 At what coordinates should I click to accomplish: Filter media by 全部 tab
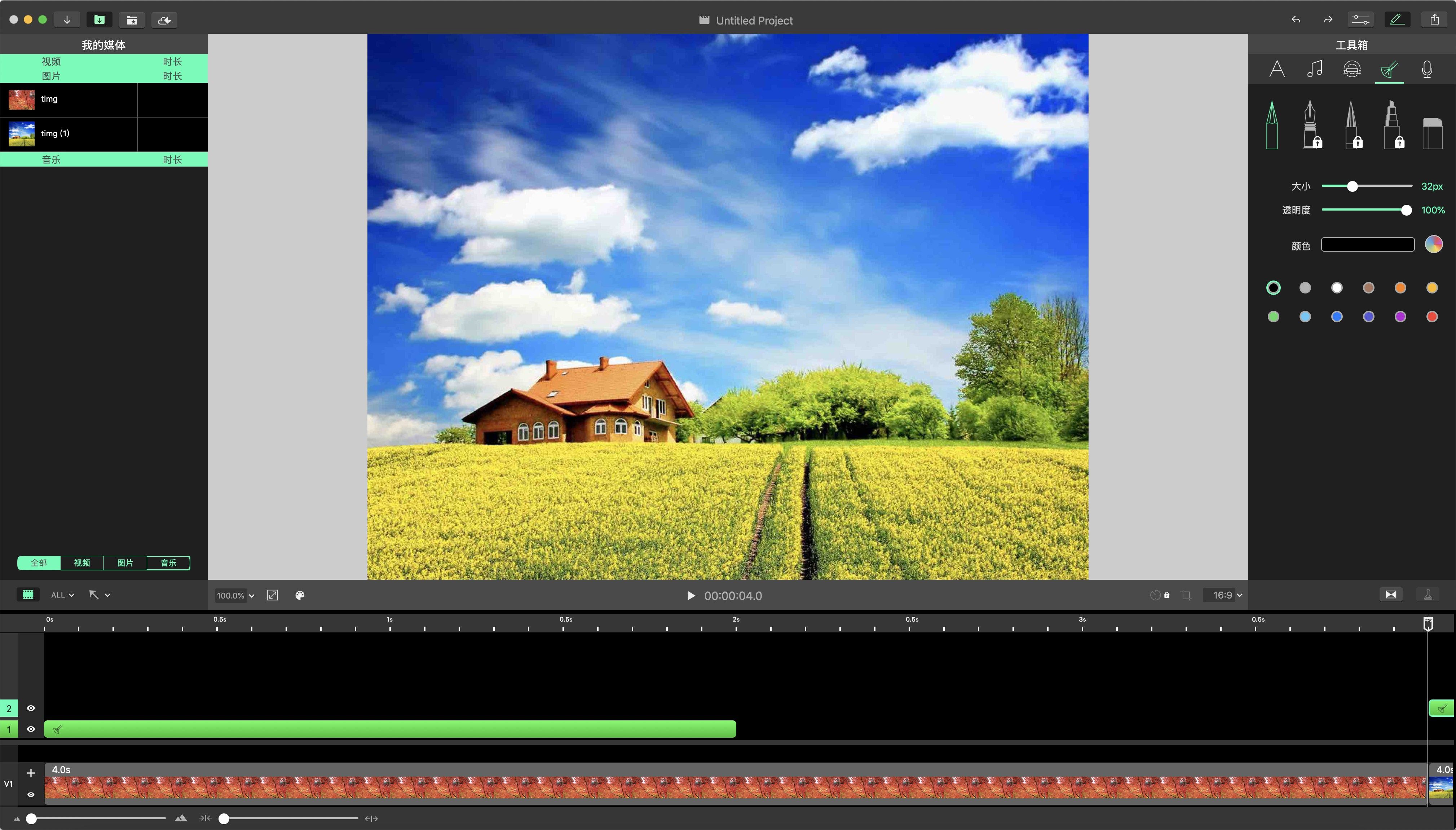pos(39,562)
